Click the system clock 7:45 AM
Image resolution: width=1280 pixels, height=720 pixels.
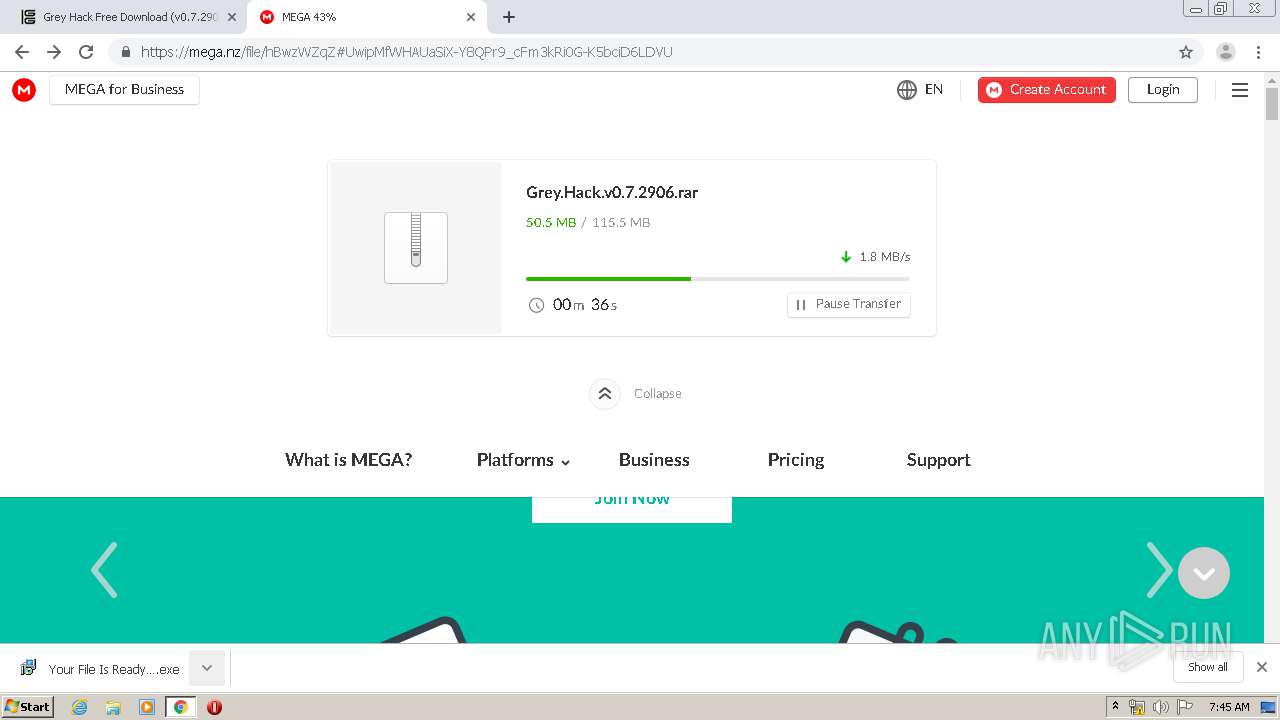coord(1229,707)
